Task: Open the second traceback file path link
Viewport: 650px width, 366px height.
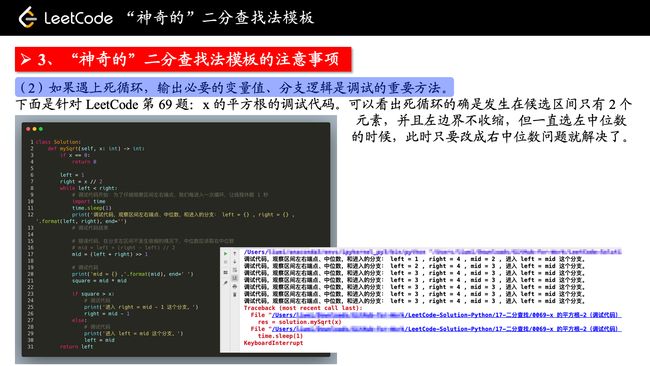Action: (x=446, y=329)
